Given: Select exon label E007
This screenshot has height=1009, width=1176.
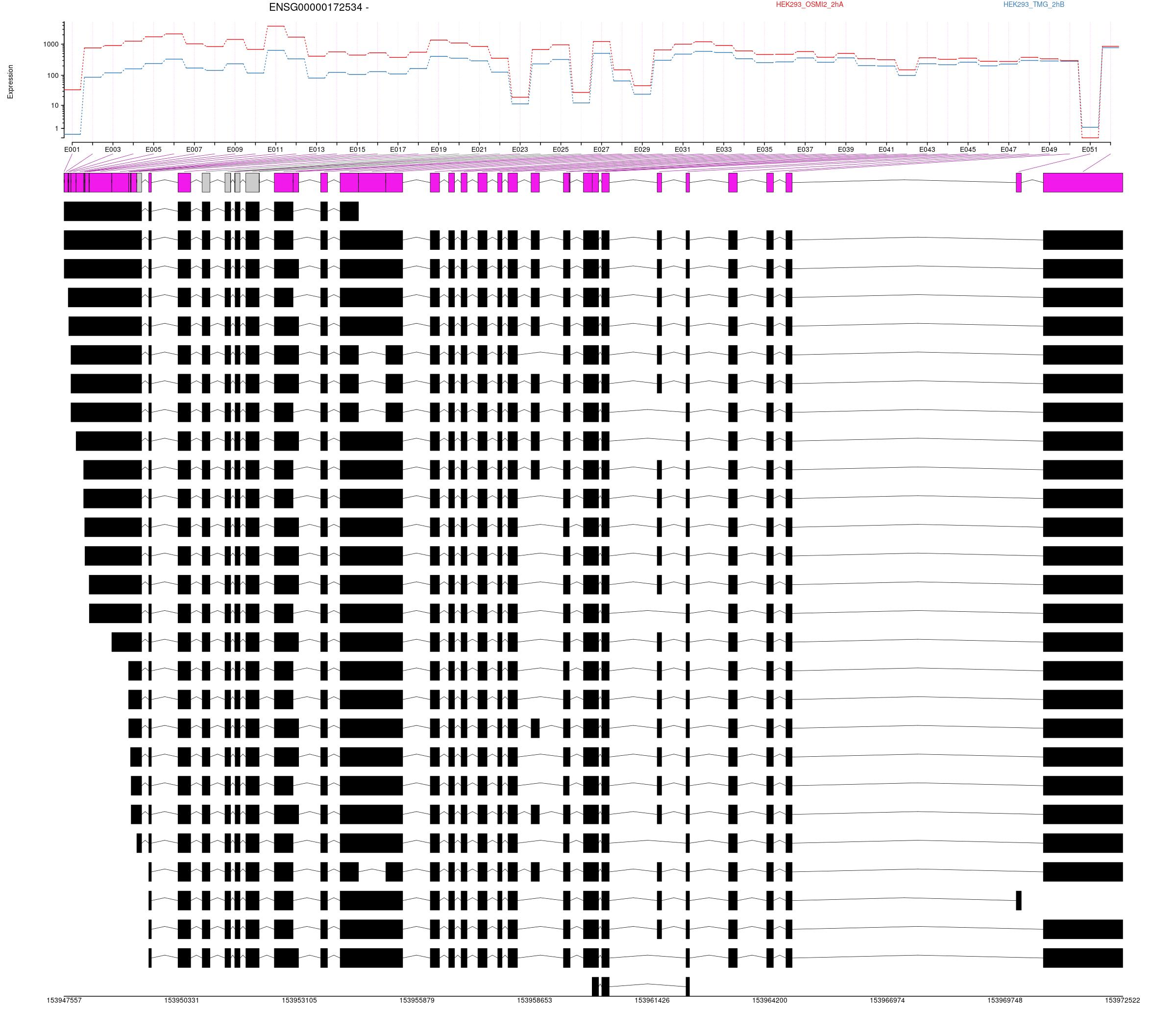Looking at the screenshot, I should pyautogui.click(x=194, y=150).
